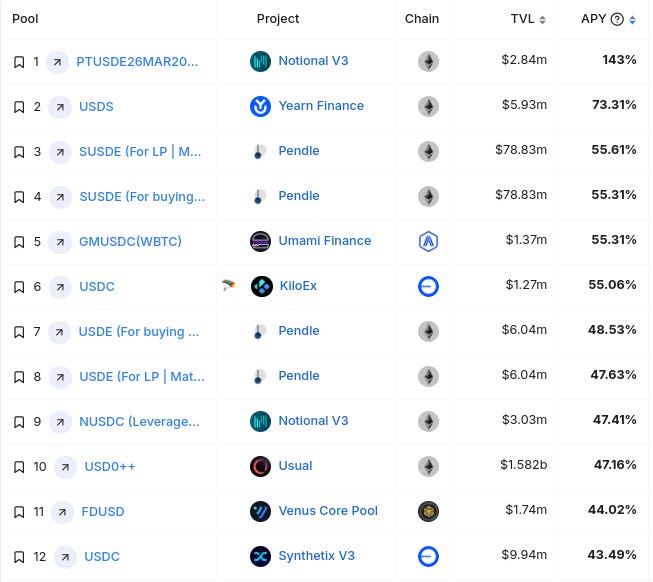
Task: Open the Yearn Finance project link
Action: coord(321,106)
